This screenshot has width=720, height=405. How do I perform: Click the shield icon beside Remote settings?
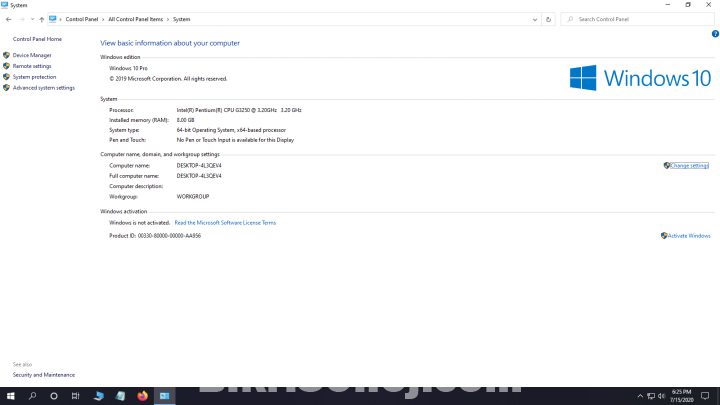tap(6, 66)
